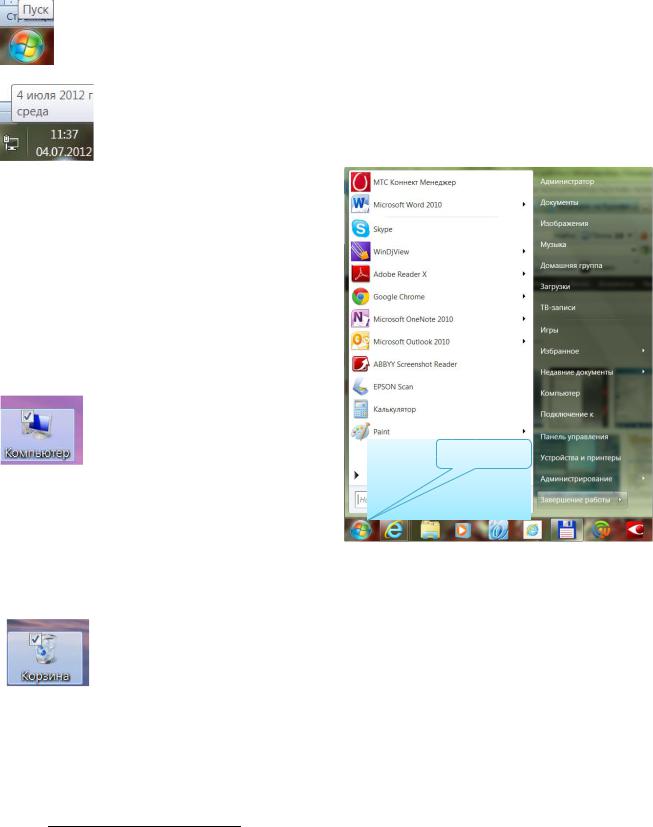The image size is (653, 827).
Task: Open Internet Explorer from the taskbar
Action: (x=393, y=530)
